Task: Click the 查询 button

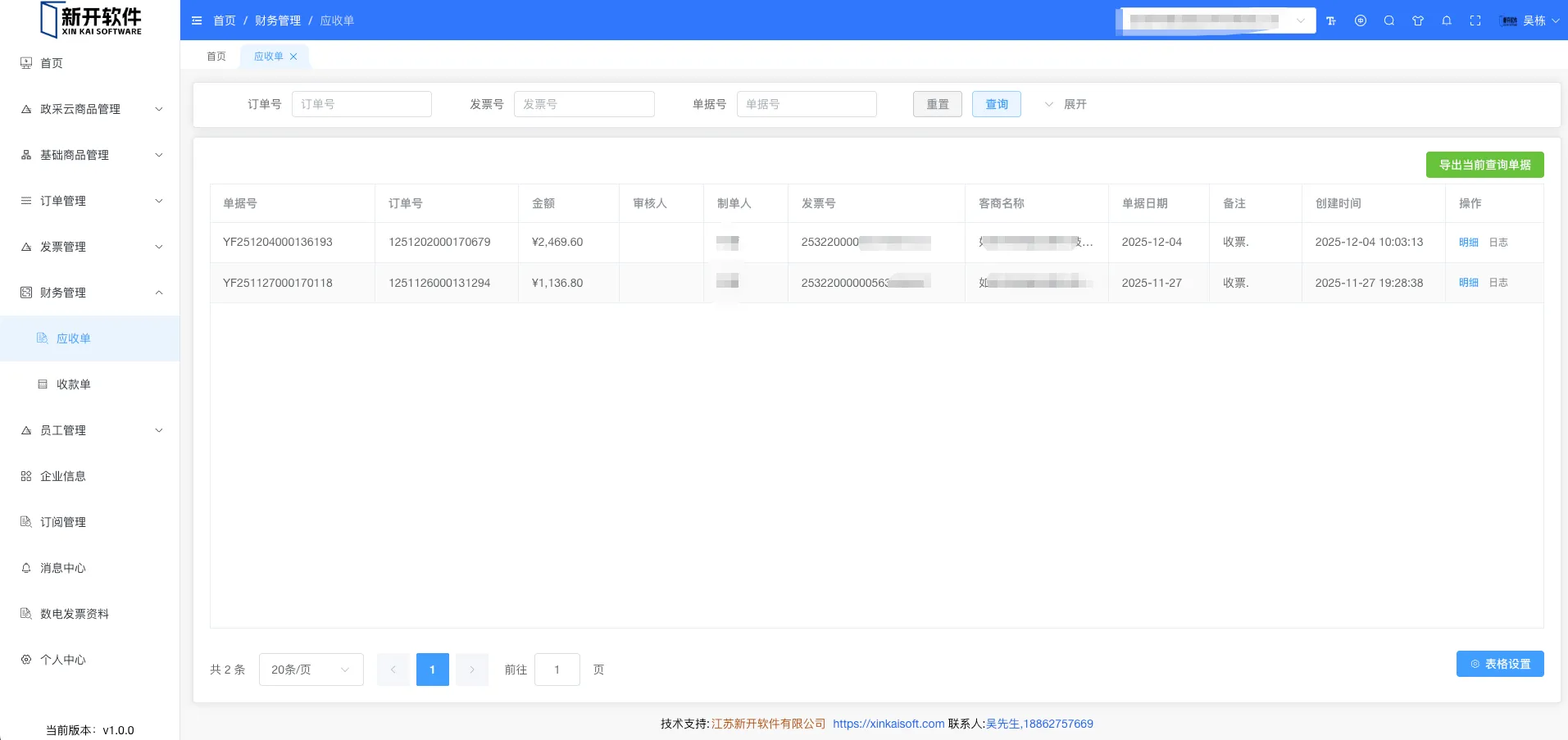Action: [996, 104]
